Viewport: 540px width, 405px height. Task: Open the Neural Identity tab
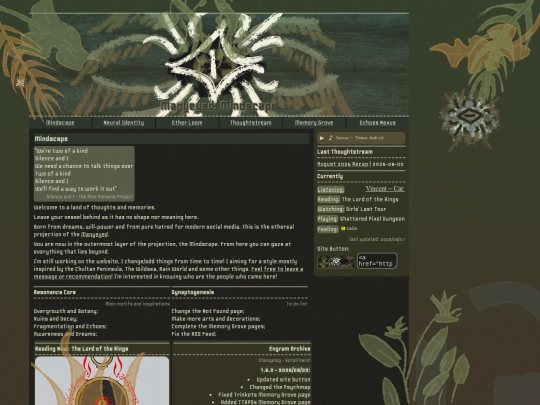click(124, 123)
